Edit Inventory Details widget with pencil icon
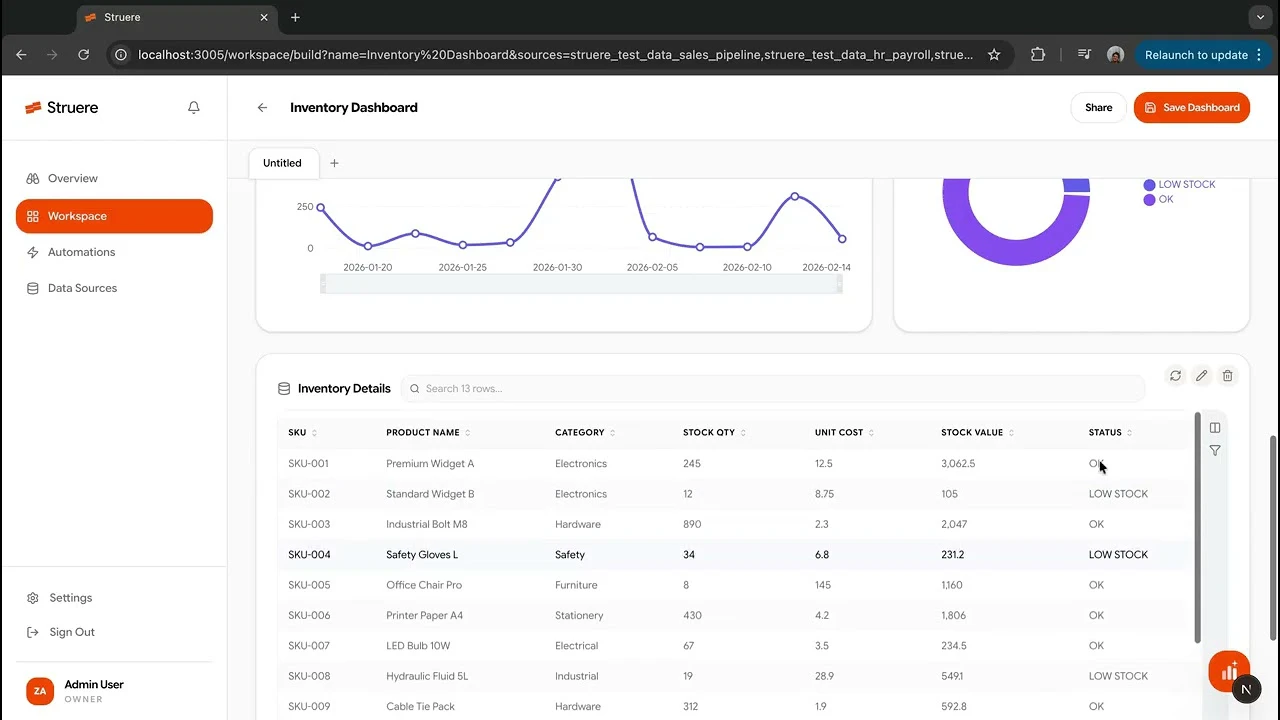 (1201, 376)
